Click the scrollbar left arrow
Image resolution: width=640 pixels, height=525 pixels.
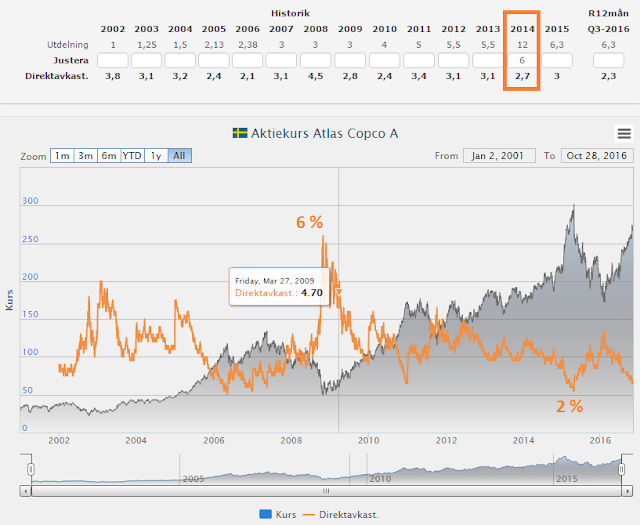pyautogui.click(x=26, y=491)
